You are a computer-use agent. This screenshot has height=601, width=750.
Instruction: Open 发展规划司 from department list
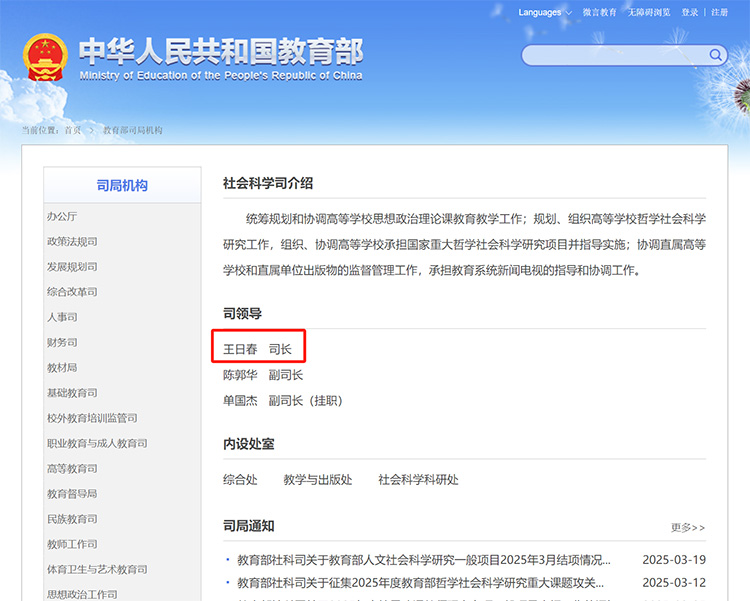click(x=72, y=267)
